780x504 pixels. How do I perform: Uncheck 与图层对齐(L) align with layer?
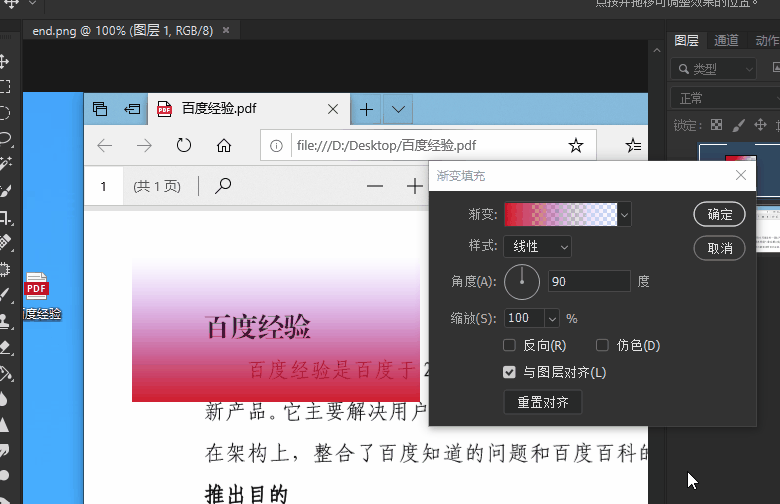pyautogui.click(x=509, y=372)
